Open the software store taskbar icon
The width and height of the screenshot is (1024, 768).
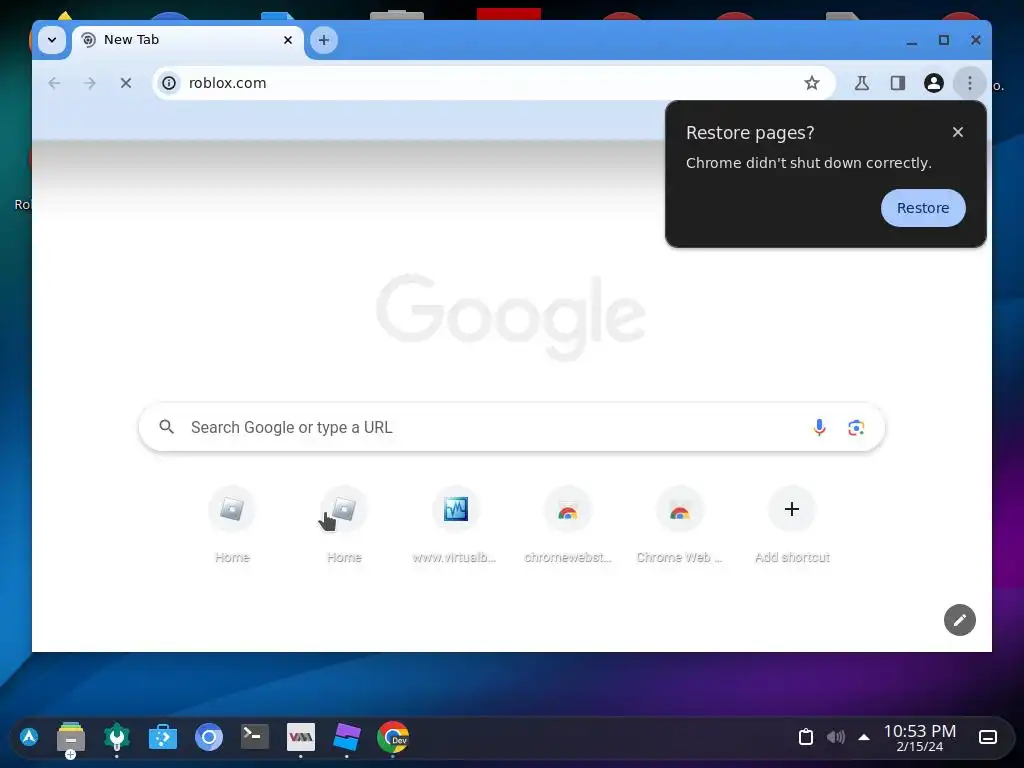pyautogui.click(x=163, y=737)
